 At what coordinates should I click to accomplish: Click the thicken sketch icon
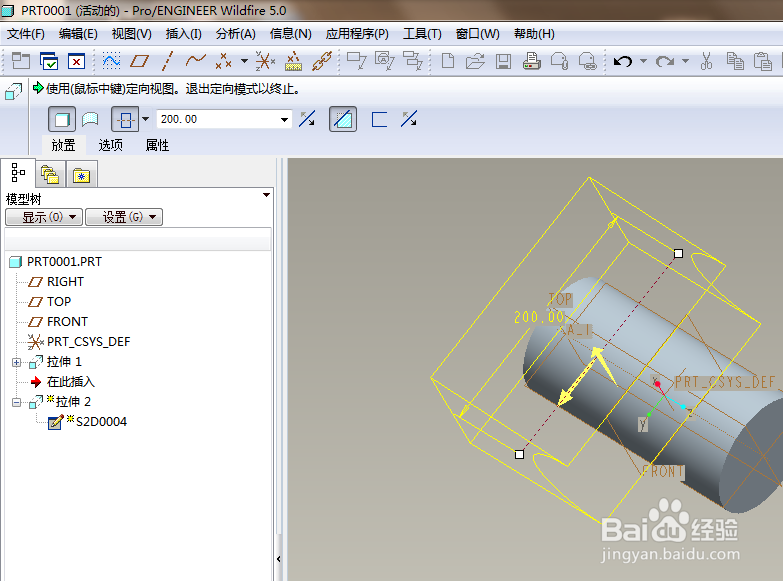coord(380,119)
